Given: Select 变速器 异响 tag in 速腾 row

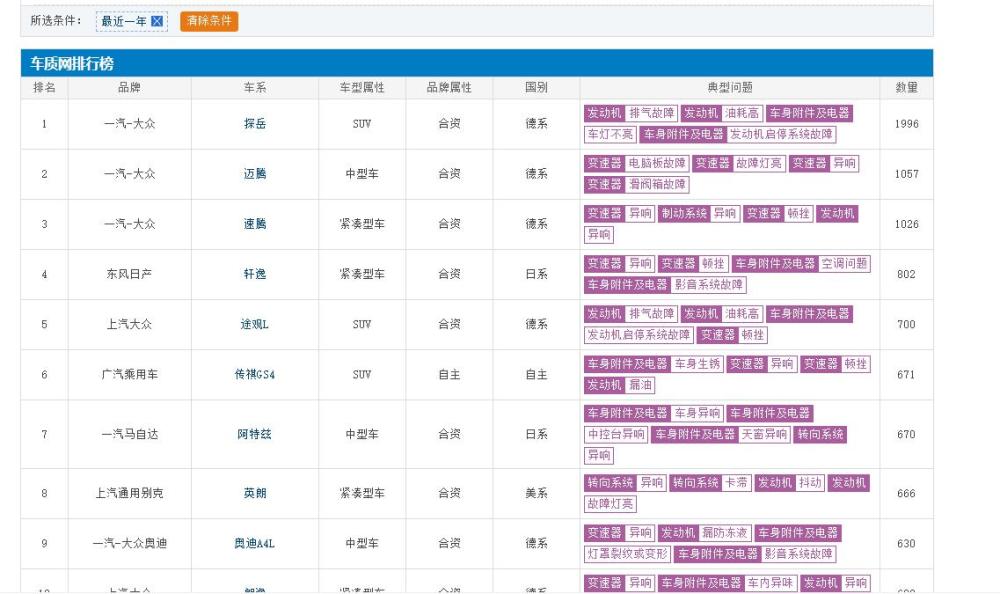Looking at the screenshot, I should pos(619,214).
